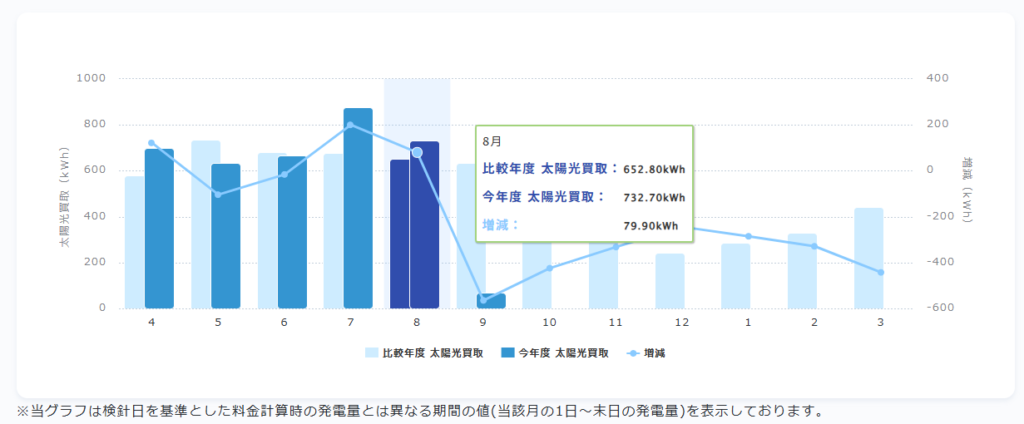Image resolution: width=1024 pixels, height=424 pixels.
Task: Select the 増減 line point at month 3
Action: coord(880,272)
